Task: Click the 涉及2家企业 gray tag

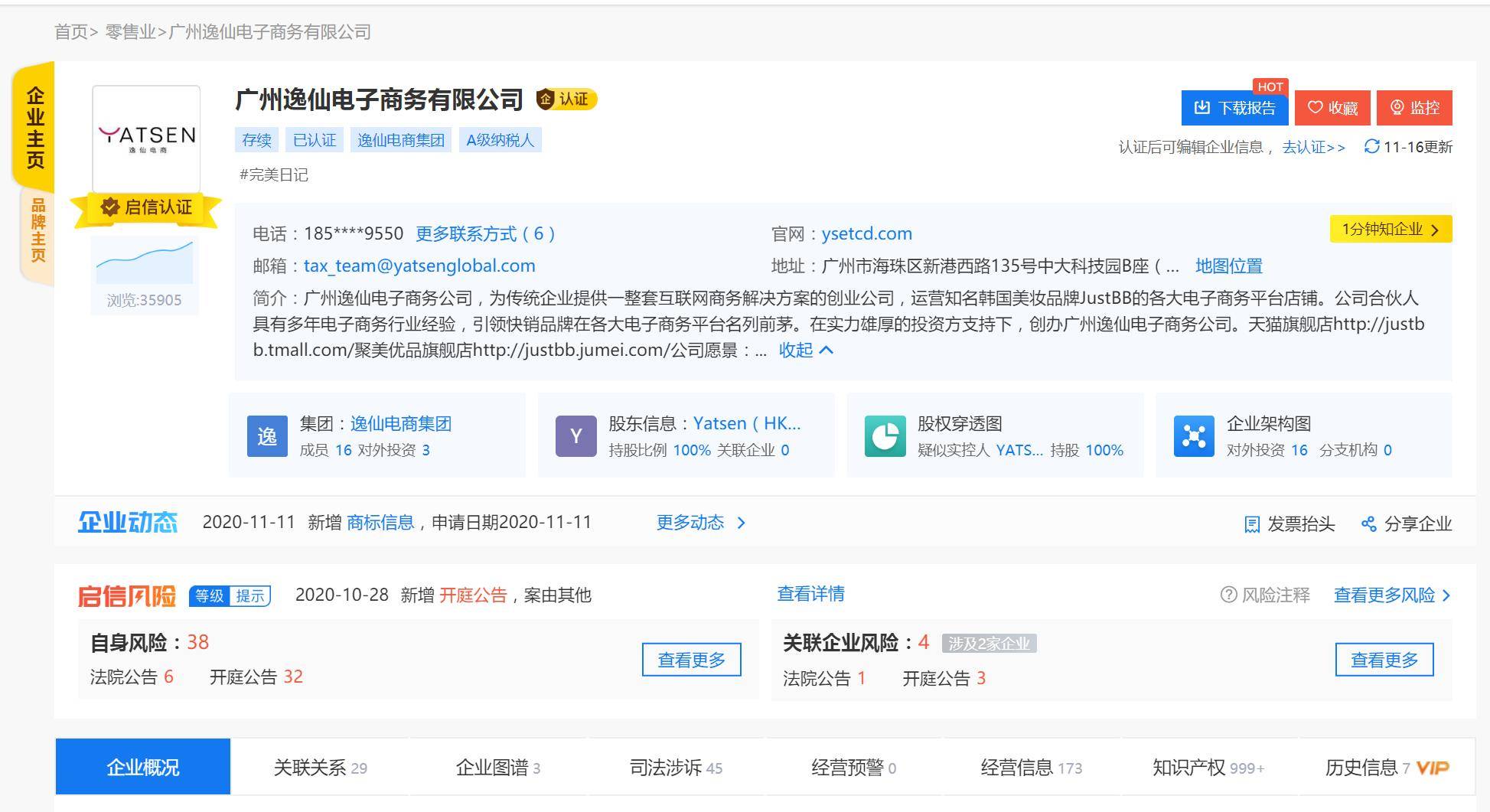Action: pyautogui.click(x=989, y=644)
